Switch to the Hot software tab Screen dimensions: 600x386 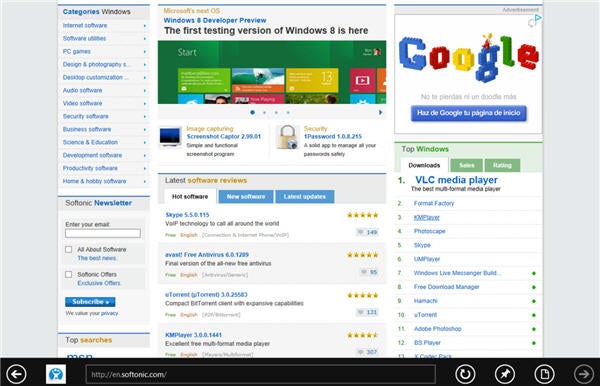click(190, 197)
